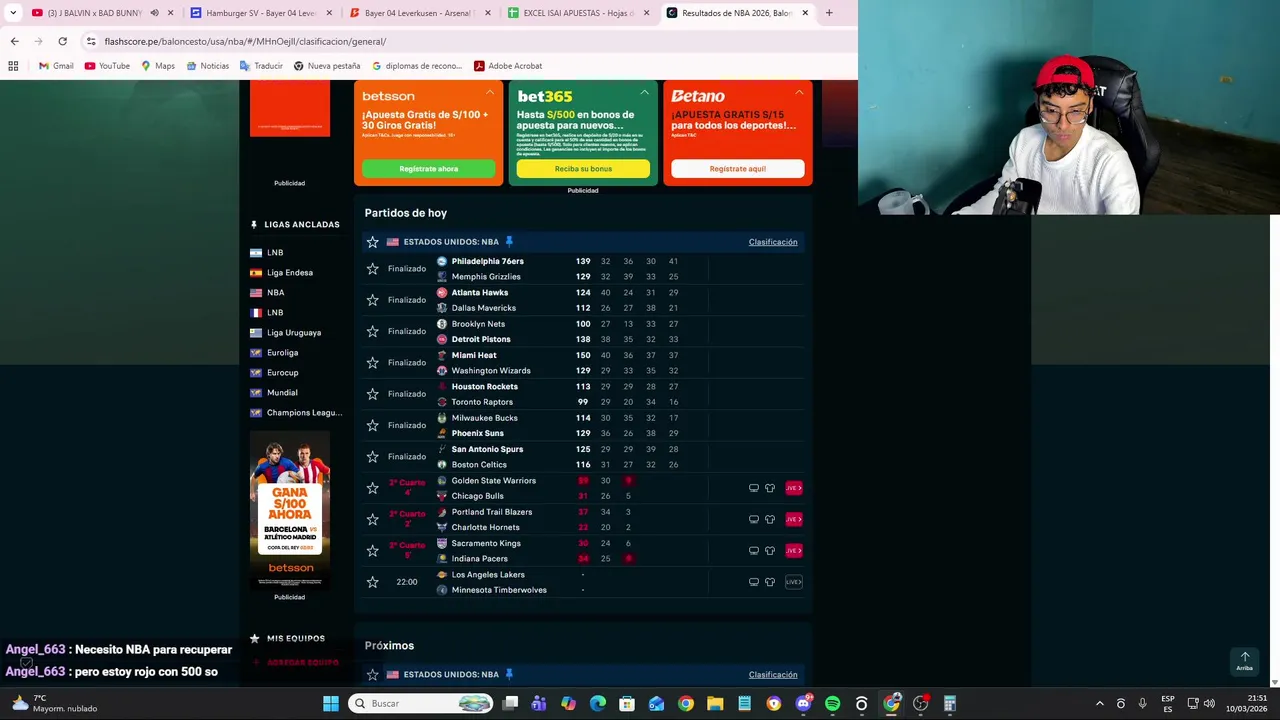
Task: Collapse the bet365 ad chevron
Action: (644, 92)
